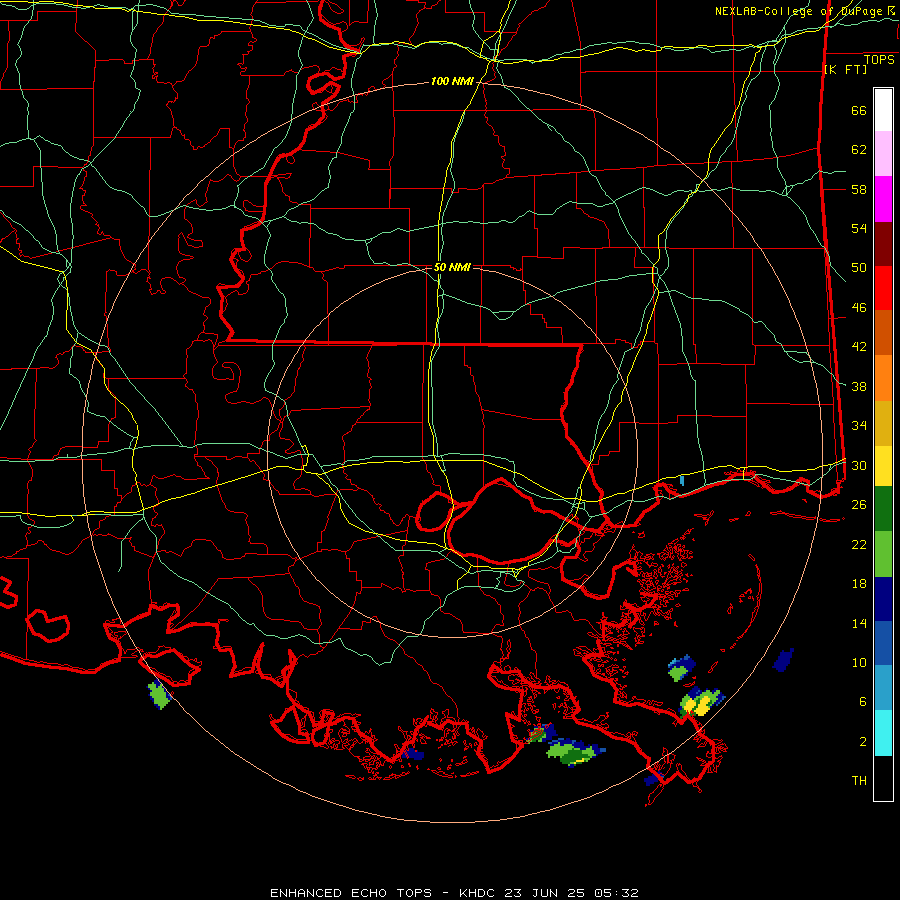Screen dimensions: 900x900
Task: Click the 6 legend value
Action: [863, 702]
